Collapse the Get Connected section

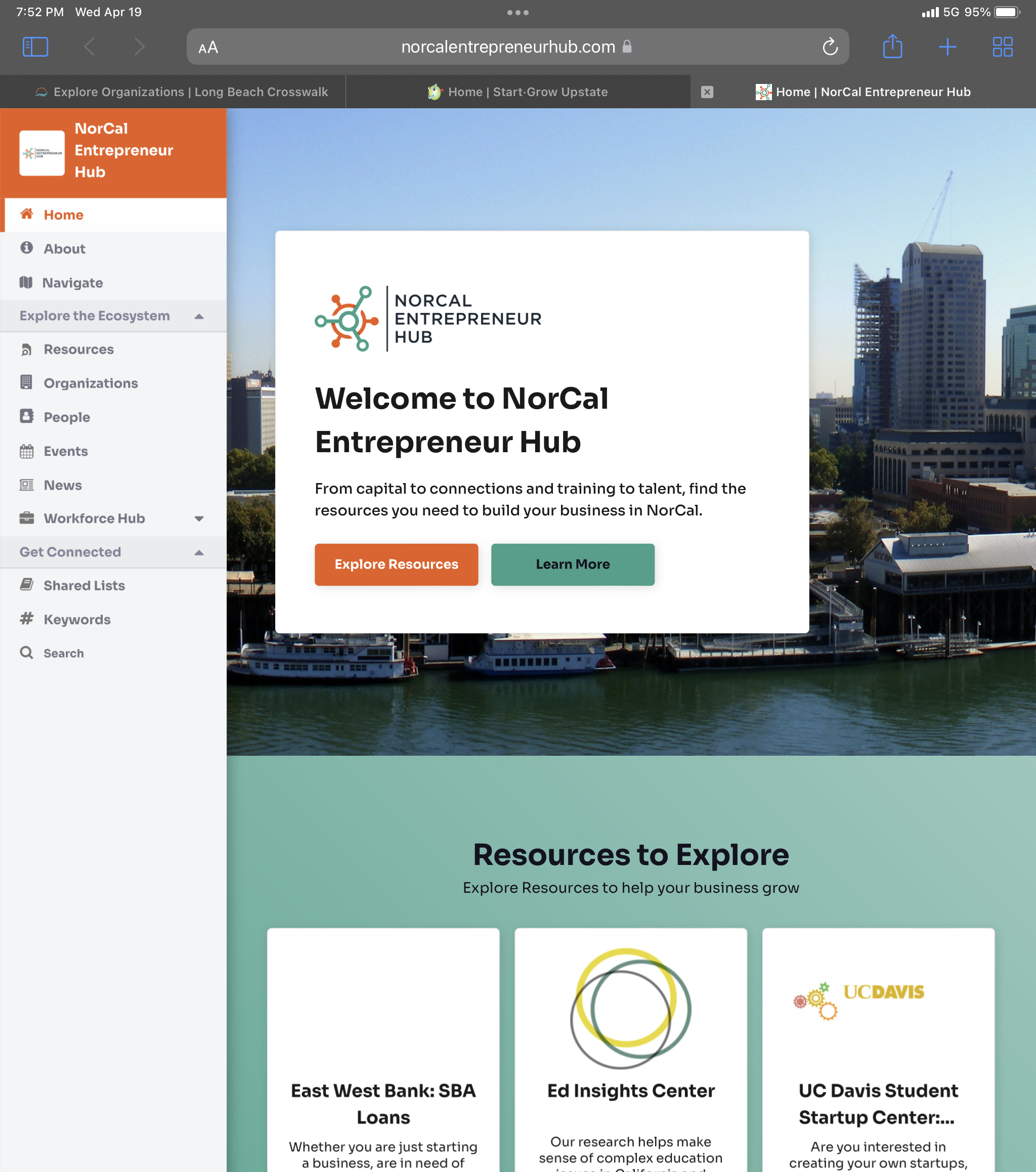pos(199,553)
